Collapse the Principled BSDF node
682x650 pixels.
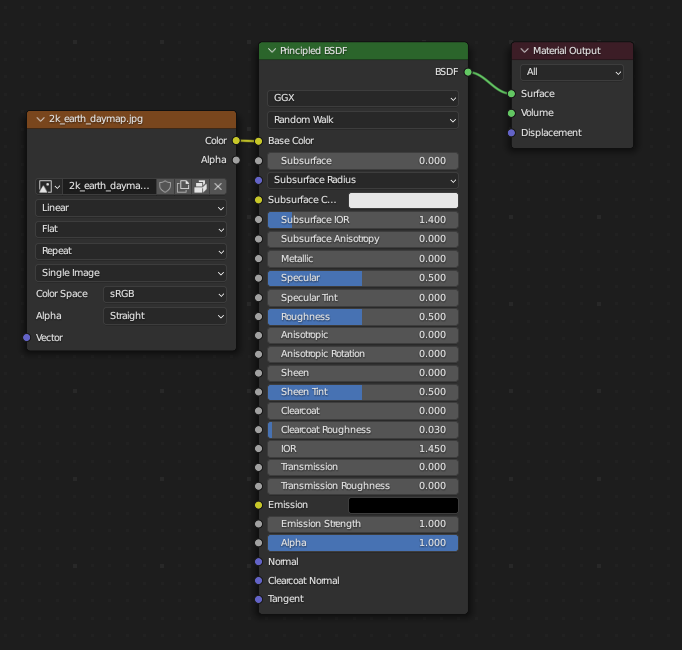pyautogui.click(x=271, y=51)
